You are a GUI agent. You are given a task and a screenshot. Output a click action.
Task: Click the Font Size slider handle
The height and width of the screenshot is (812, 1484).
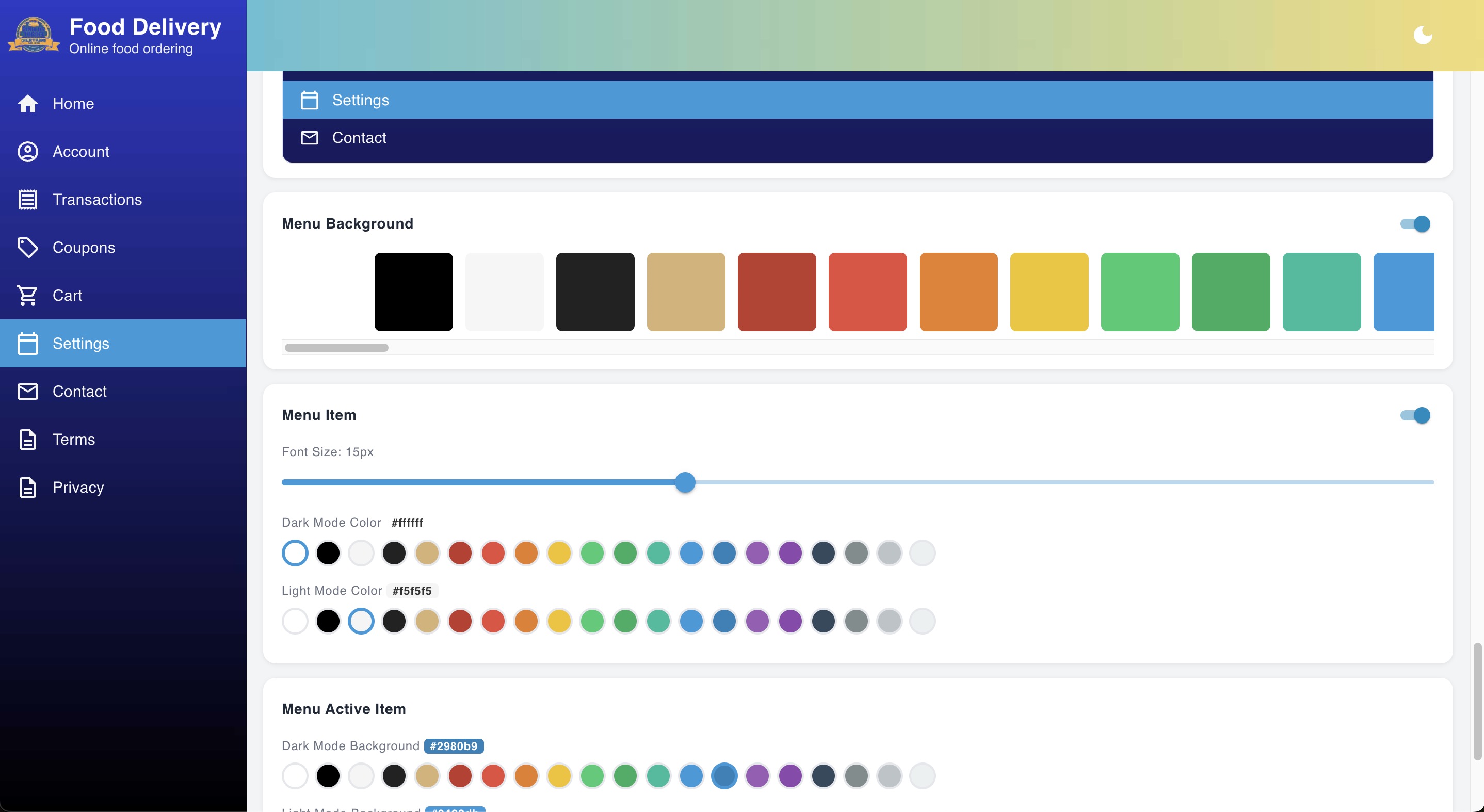(685, 482)
